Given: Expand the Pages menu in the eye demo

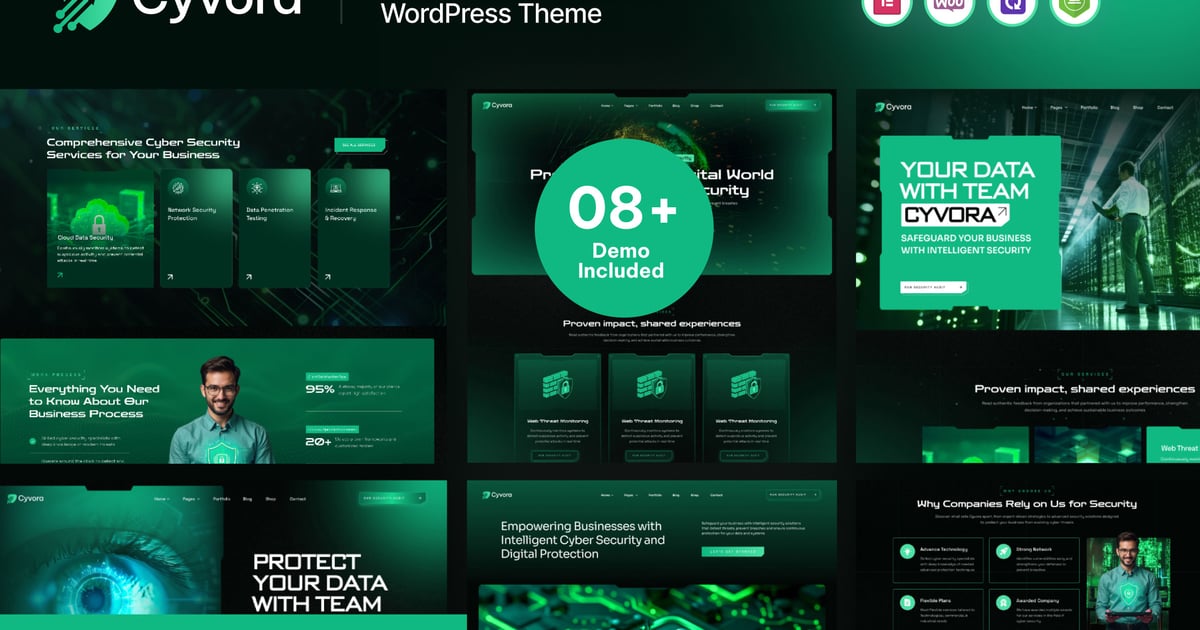Looking at the screenshot, I should (192, 498).
